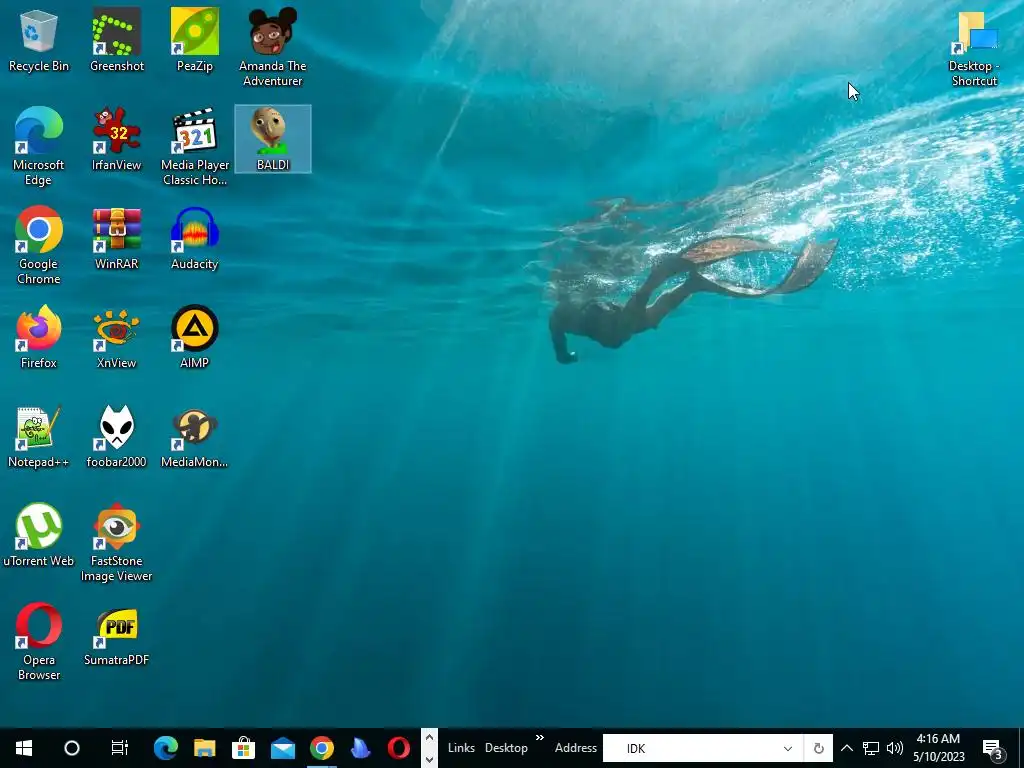Open the Recycle Bin desktop icon
The width and height of the screenshot is (1024, 768).
[x=39, y=40]
